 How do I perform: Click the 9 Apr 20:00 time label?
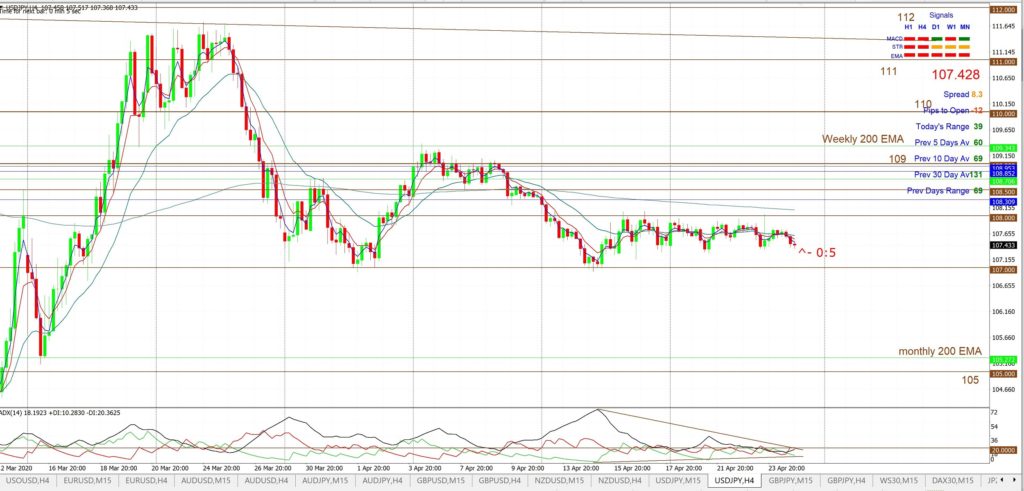coord(526,468)
